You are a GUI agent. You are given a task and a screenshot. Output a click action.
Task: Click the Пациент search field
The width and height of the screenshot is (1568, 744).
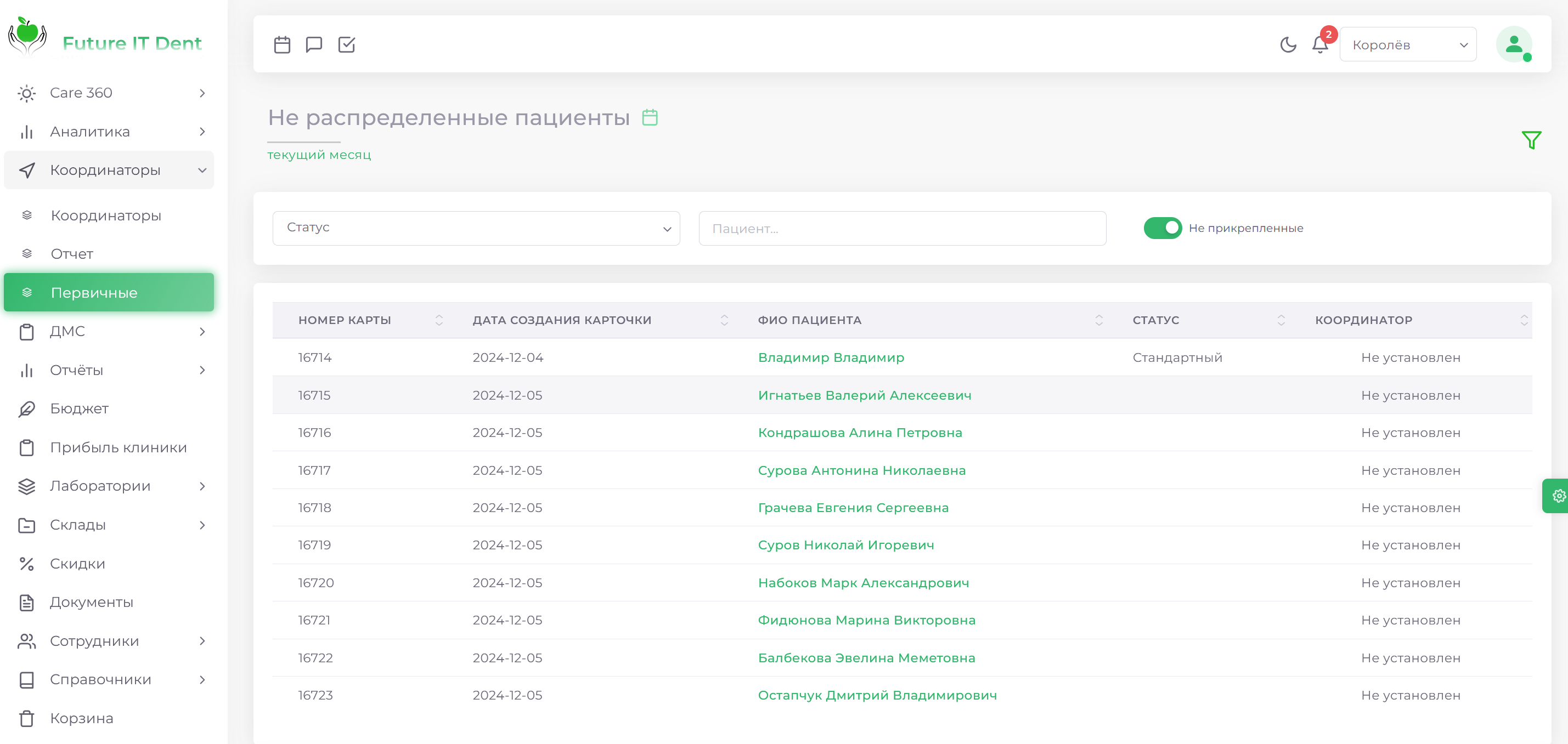tap(901, 228)
